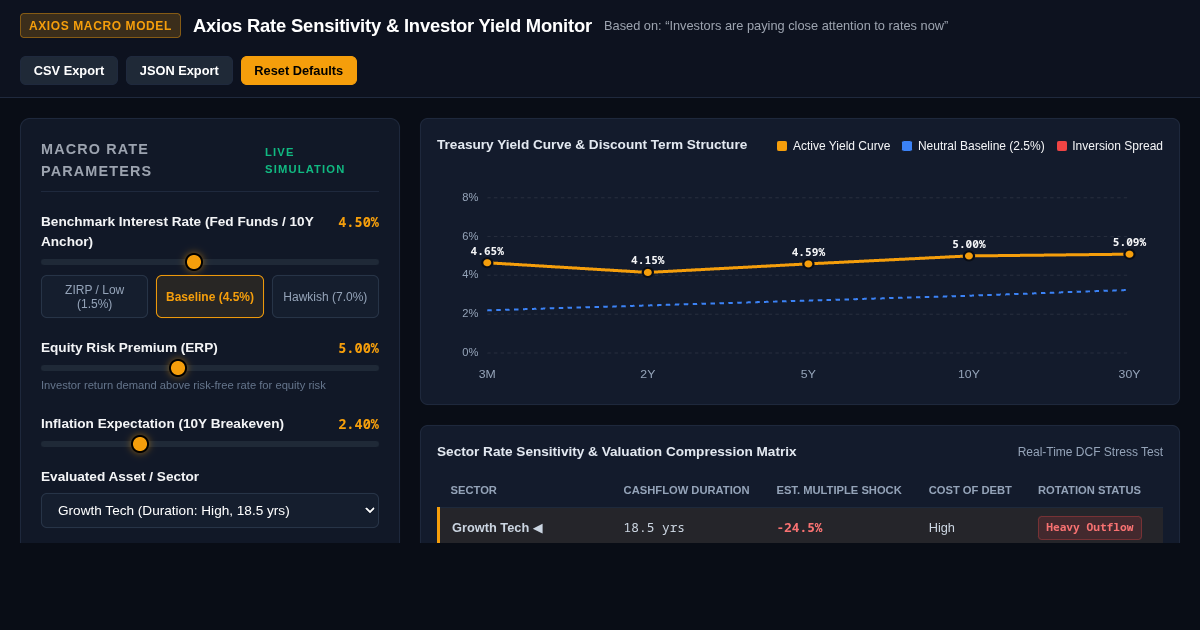
Task: Click the 5.00% equity risk premium value
Action: click(358, 349)
